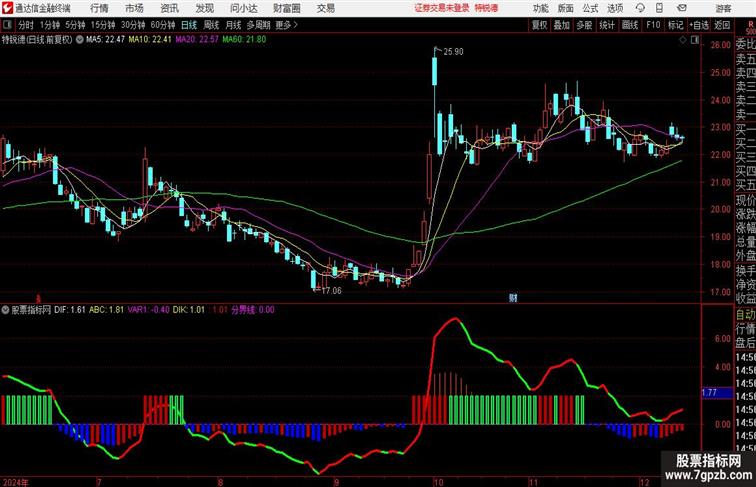Open the 选项 menu

tap(615, 8)
